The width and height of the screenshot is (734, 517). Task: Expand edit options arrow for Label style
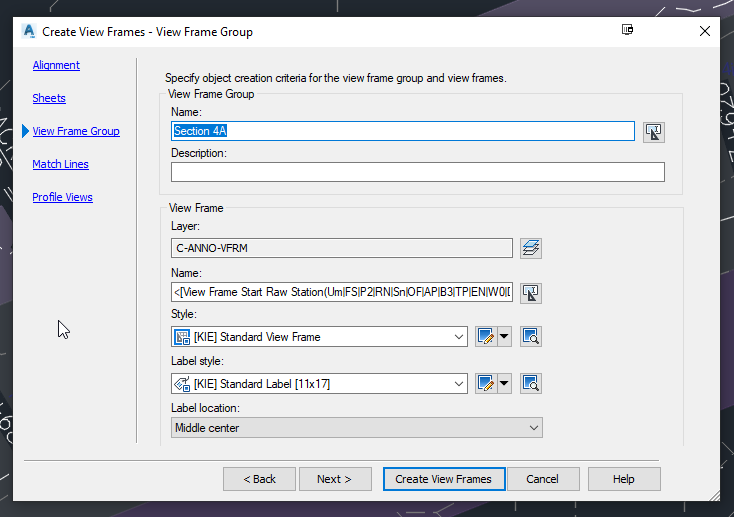coord(504,384)
